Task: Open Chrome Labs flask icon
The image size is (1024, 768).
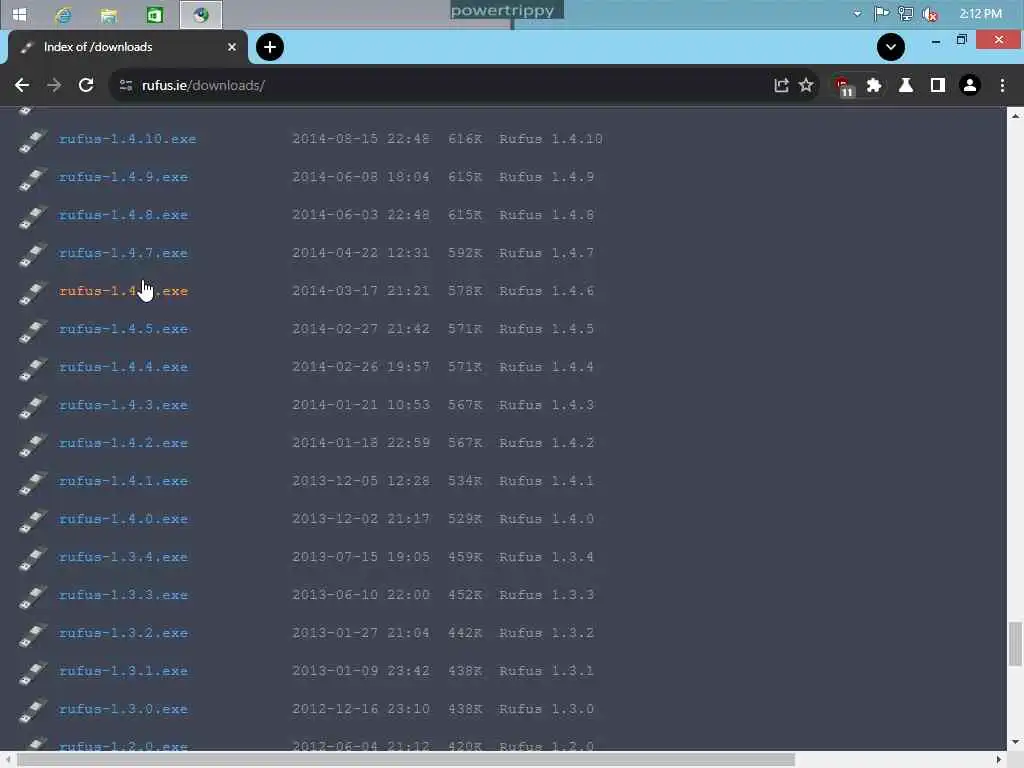Action: coord(906,86)
